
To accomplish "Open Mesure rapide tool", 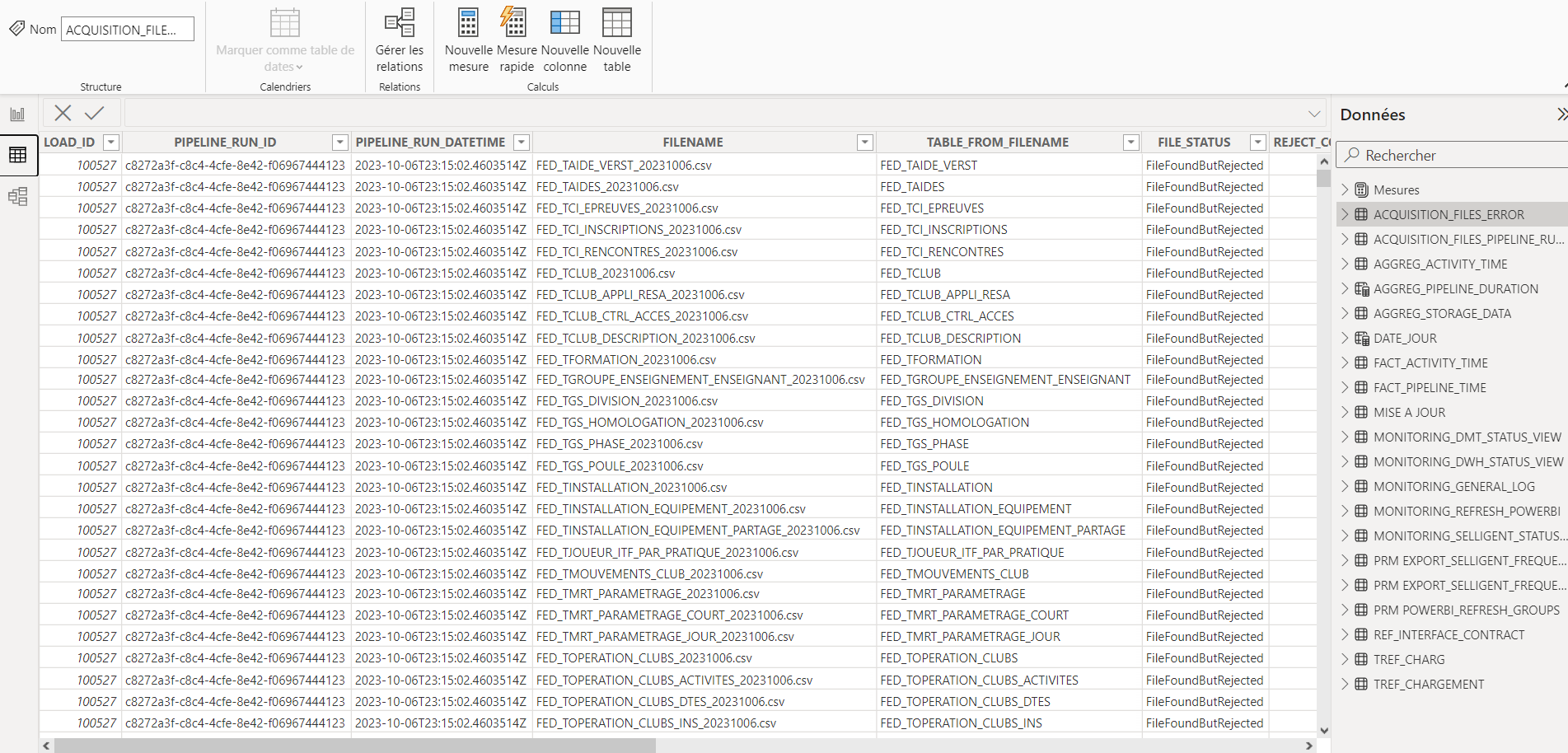I will [x=516, y=23].
